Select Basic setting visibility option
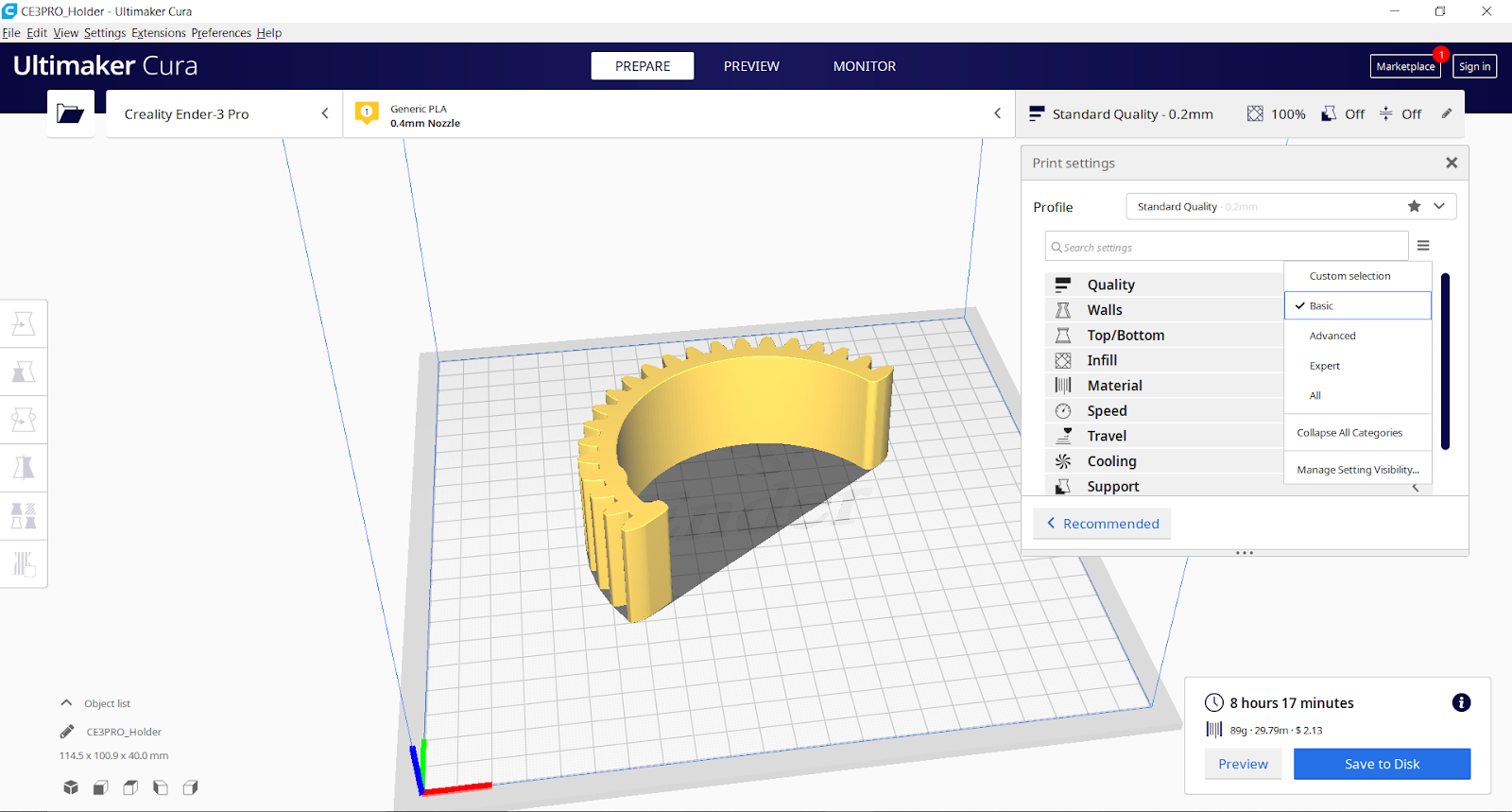The width and height of the screenshot is (1512, 812). (1358, 305)
